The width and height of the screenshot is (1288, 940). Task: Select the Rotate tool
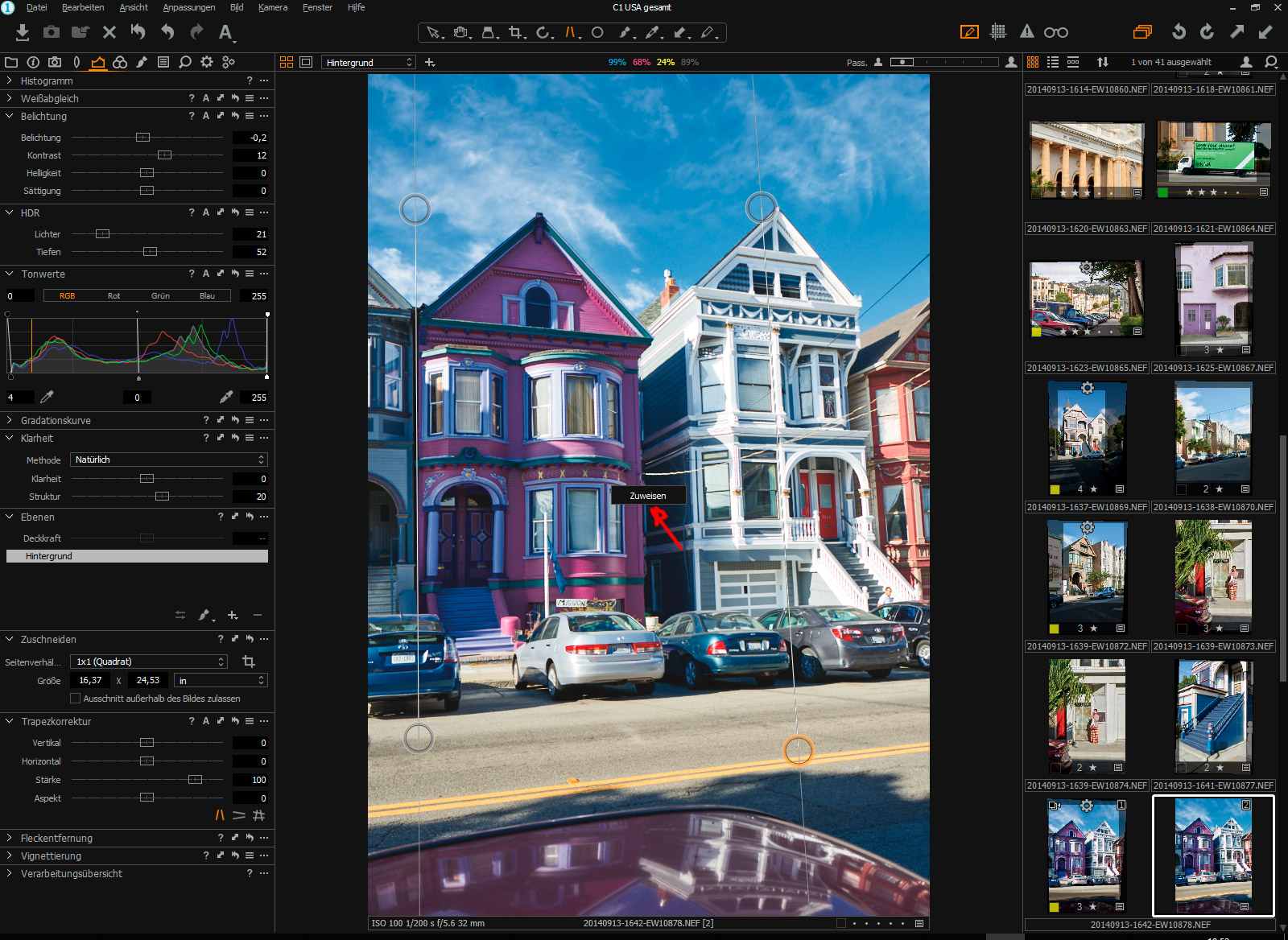(544, 33)
